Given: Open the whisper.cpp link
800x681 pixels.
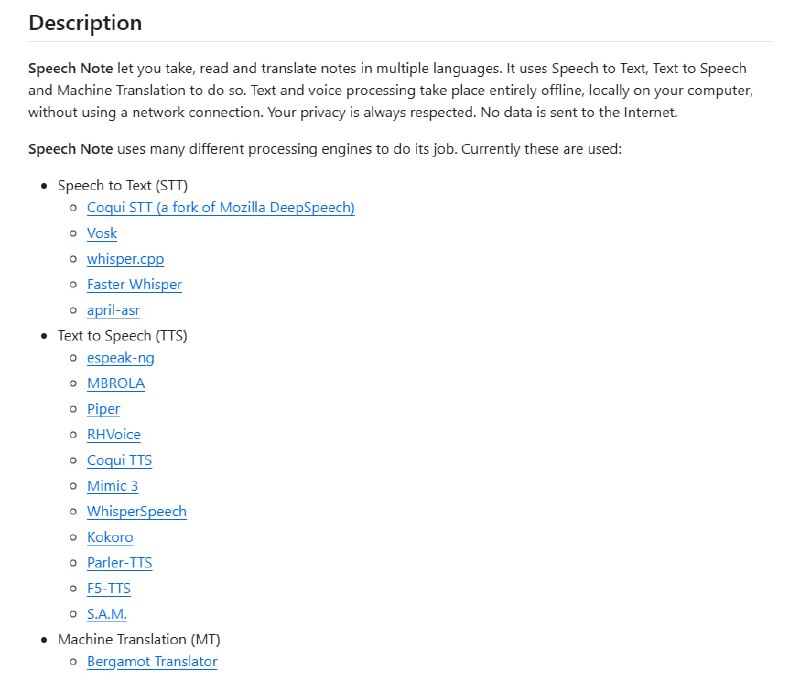Looking at the screenshot, I should [125, 259].
